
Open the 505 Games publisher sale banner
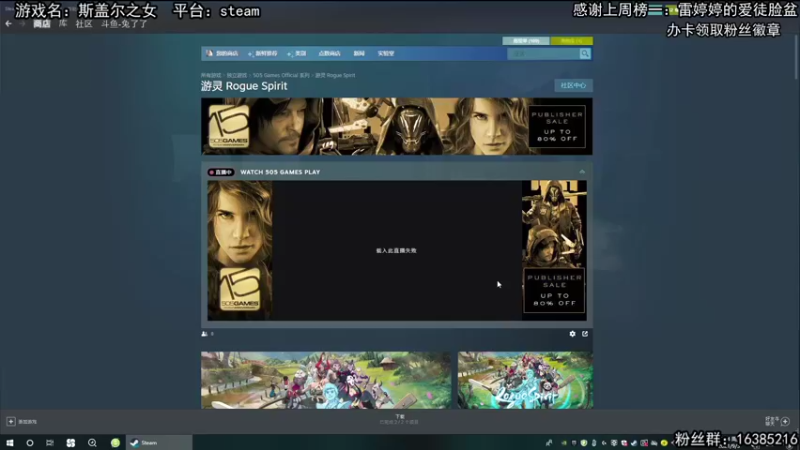click(x=396, y=126)
